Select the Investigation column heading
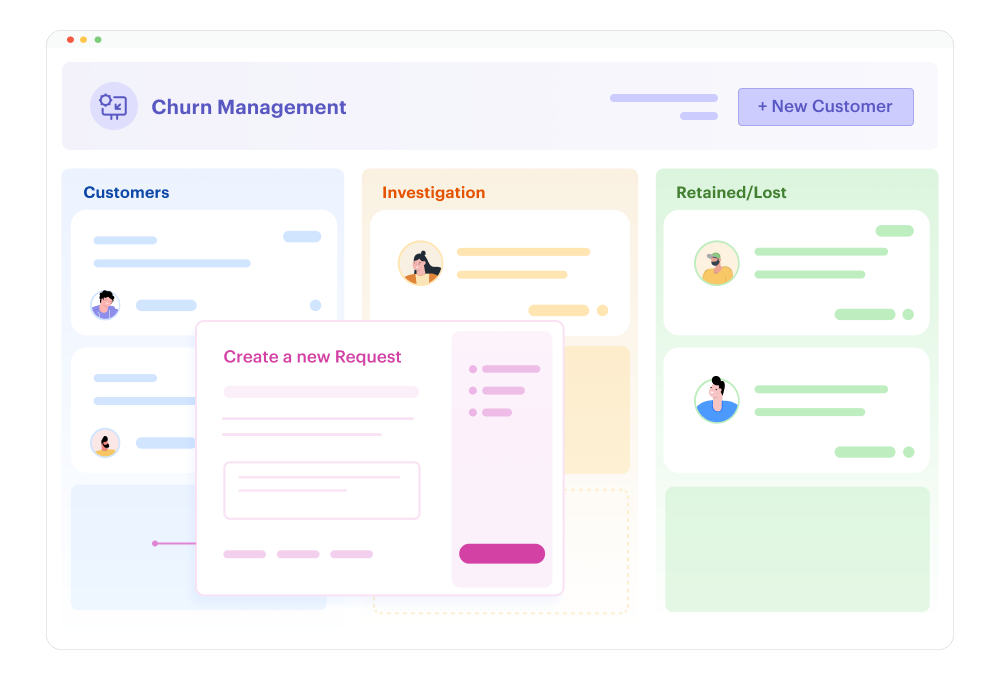Viewport: 1000px width, 680px height. (x=433, y=192)
